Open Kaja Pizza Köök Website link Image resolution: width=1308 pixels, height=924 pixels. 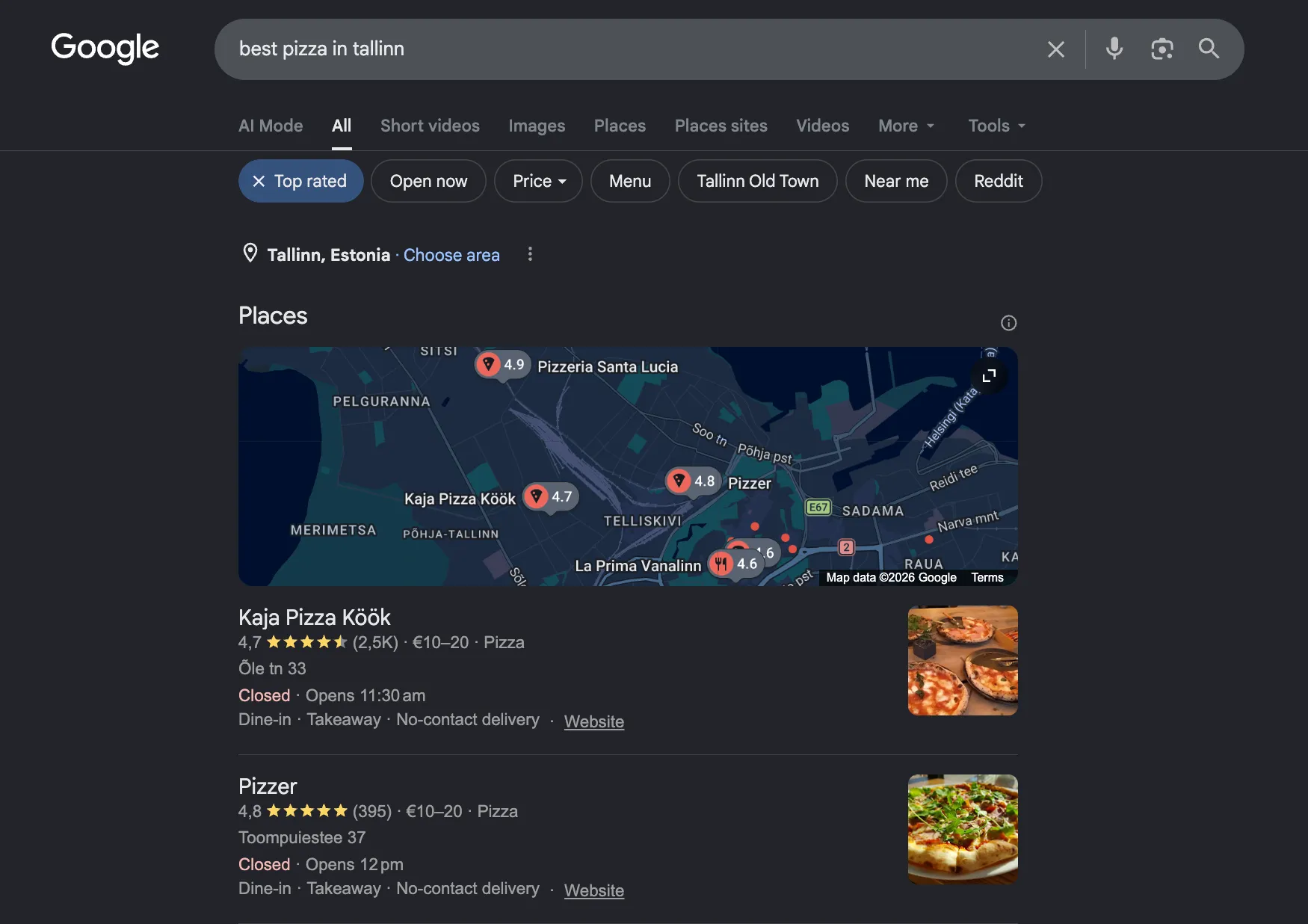coord(593,721)
